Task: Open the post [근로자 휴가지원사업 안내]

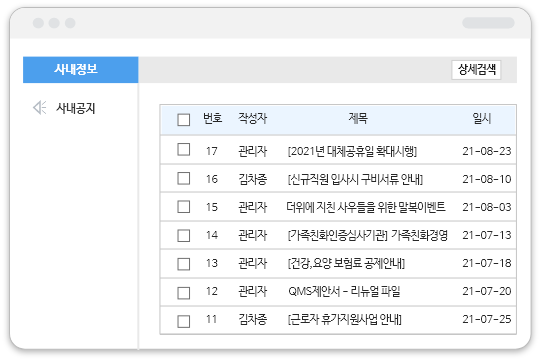Action: [345, 319]
